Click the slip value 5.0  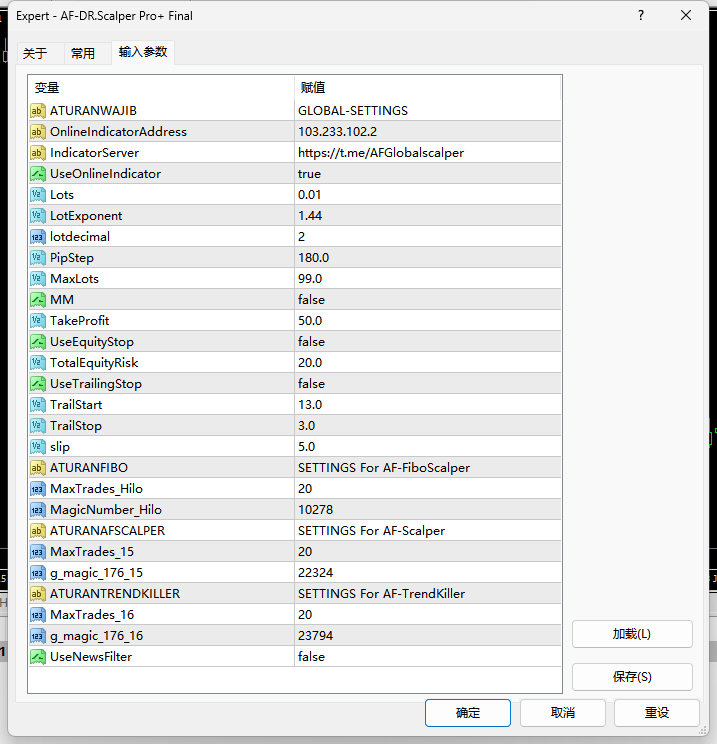pos(307,446)
